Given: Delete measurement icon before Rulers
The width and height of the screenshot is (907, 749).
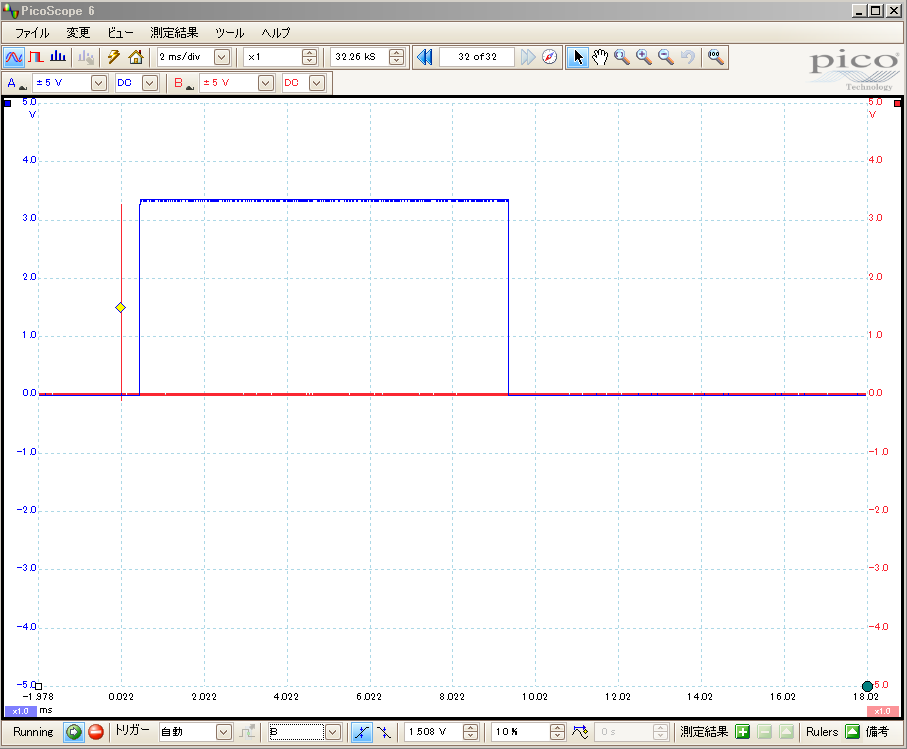Looking at the screenshot, I should point(786,732).
